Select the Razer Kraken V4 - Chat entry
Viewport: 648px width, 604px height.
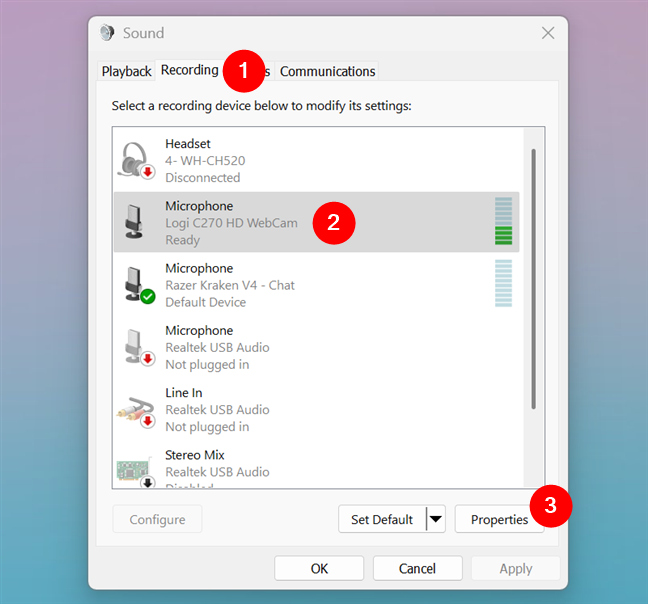pos(316,285)
